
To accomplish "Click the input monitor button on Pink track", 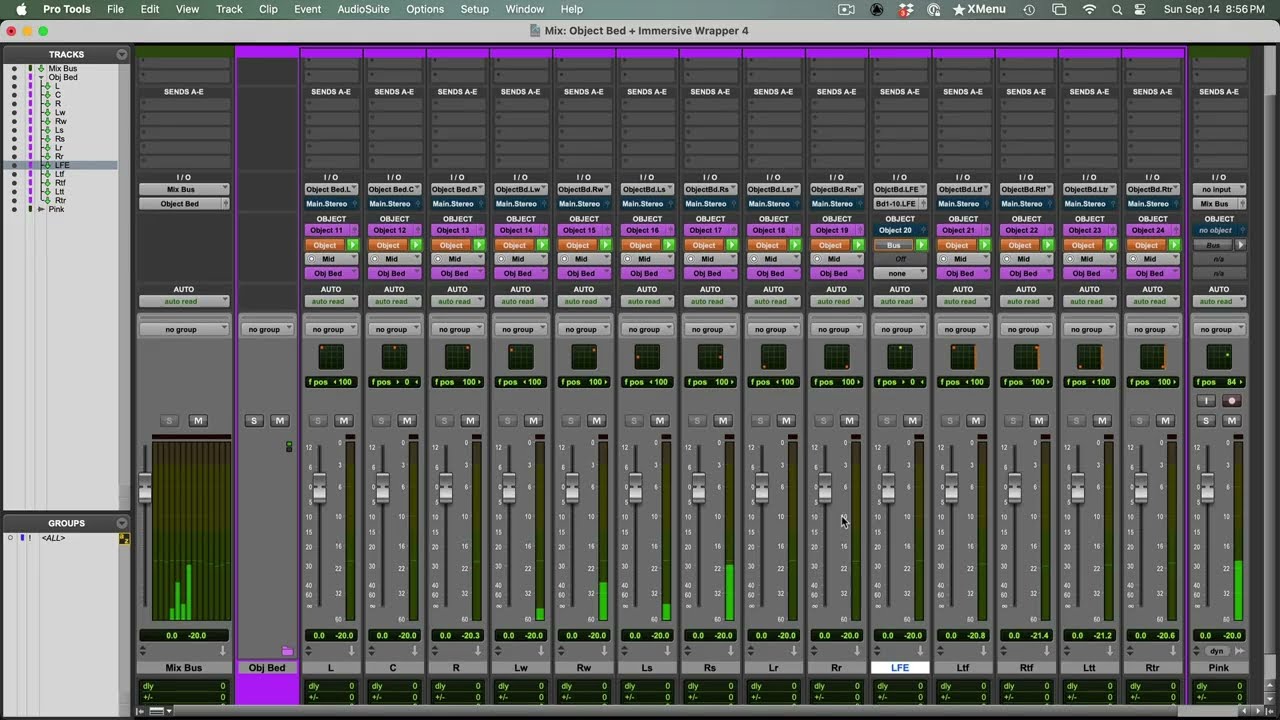I will pos(1206,401).
